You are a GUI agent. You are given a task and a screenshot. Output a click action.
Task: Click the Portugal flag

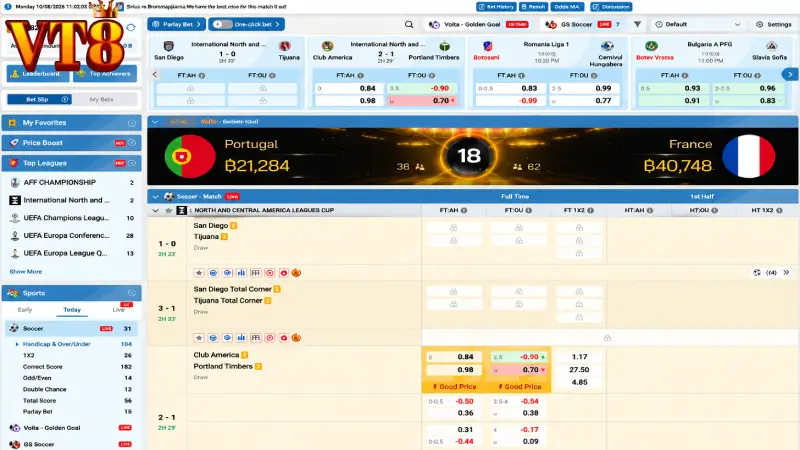coord(190,156)
